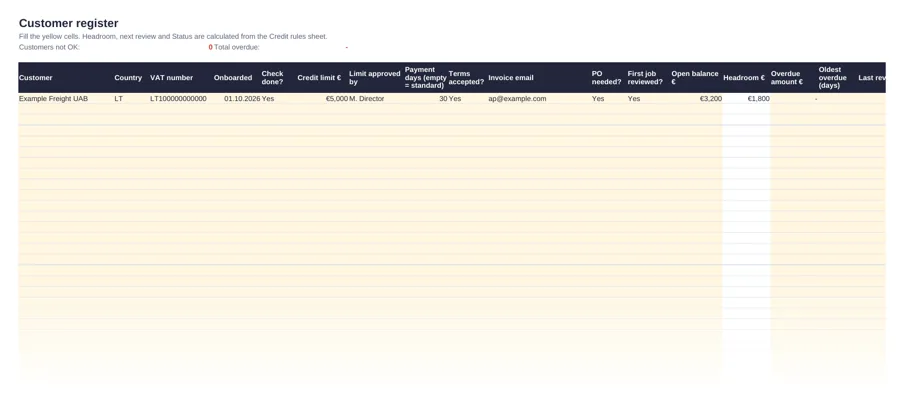900x397 pixels.
Task: Click the 'Headroom €' column header
Action: coord(744,78)
